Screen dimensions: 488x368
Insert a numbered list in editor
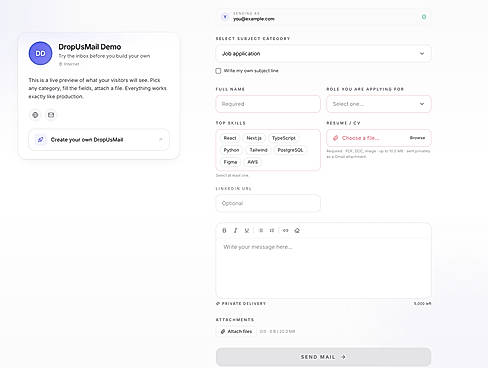[x=272, y=230]
